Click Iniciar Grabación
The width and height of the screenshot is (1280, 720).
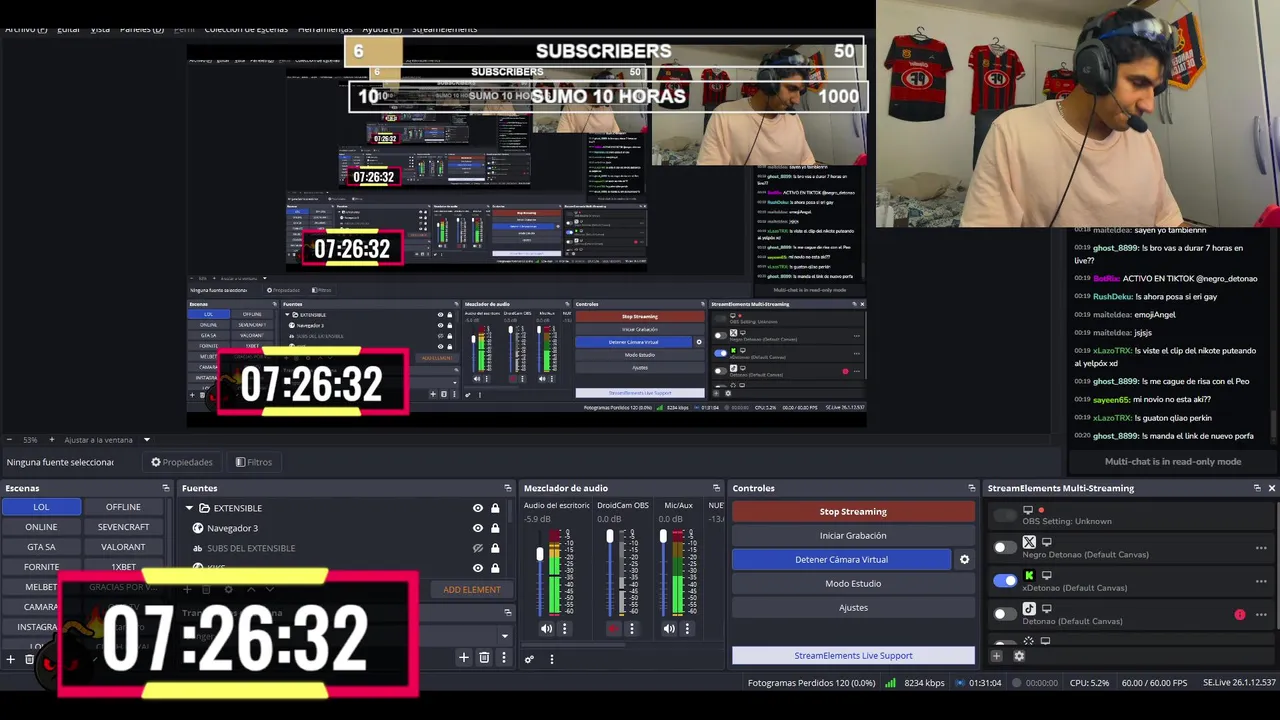[x=853, y=536]
